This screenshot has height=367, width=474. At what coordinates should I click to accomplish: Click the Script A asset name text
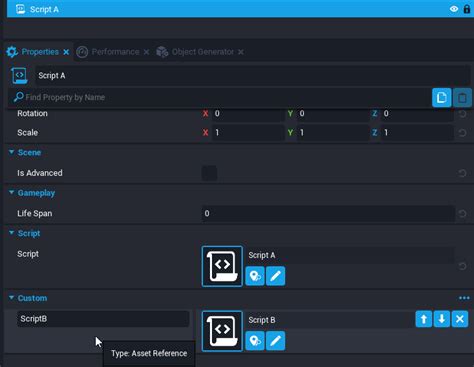[x=262, y=255]
